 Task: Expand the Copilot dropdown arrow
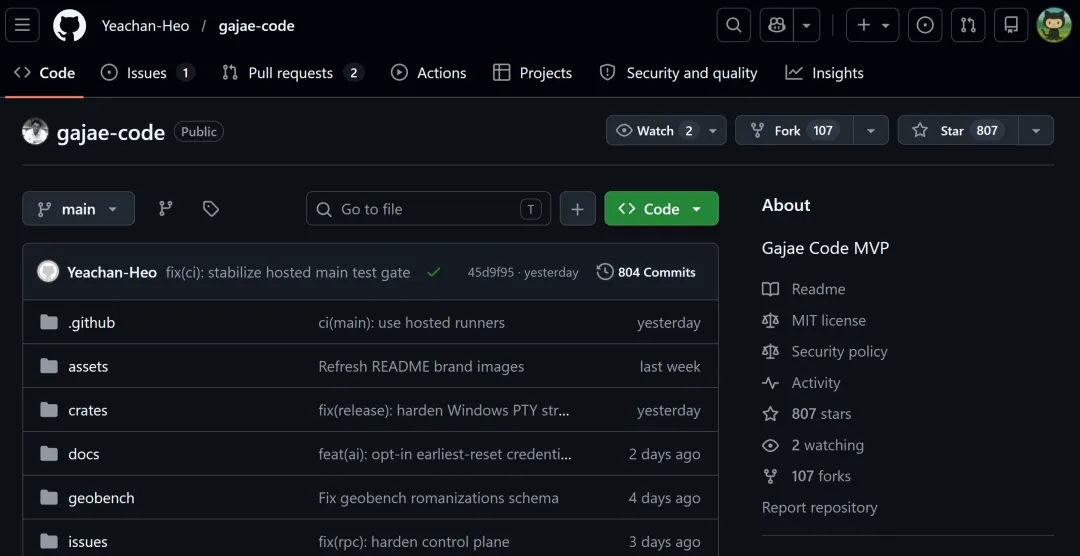coord(807,25)
